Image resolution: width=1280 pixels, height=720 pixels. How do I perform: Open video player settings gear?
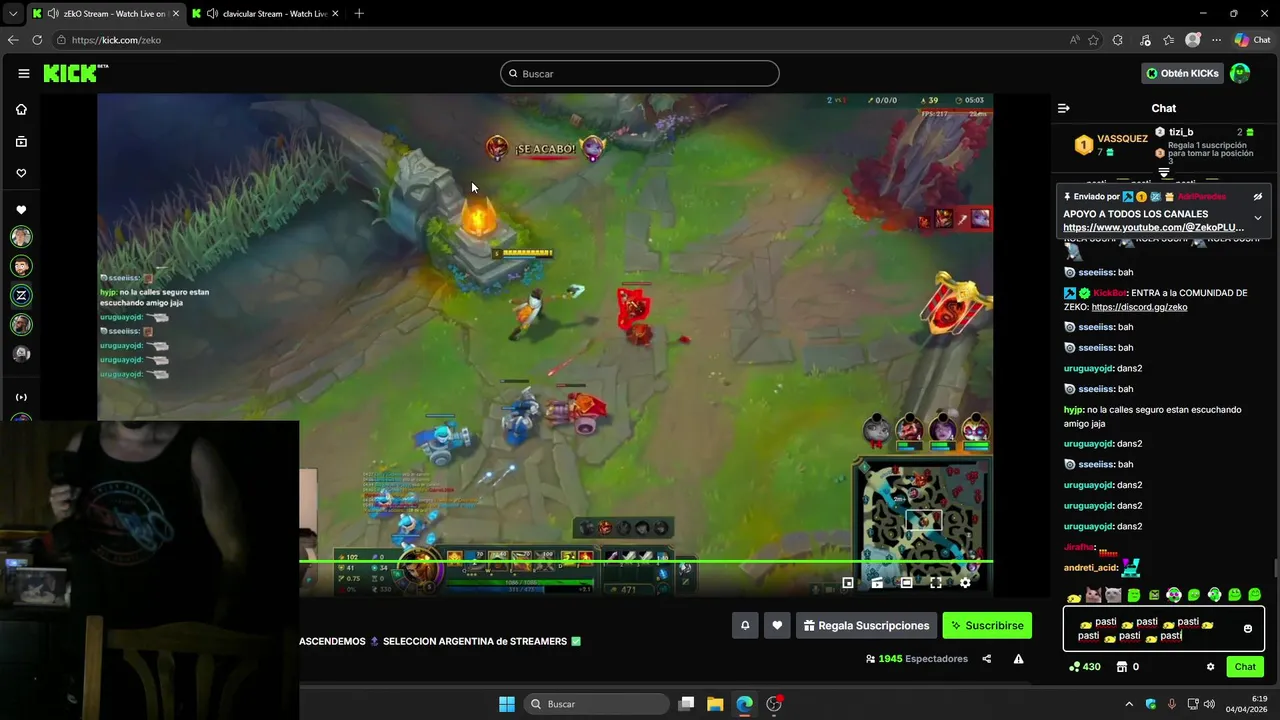965,582
